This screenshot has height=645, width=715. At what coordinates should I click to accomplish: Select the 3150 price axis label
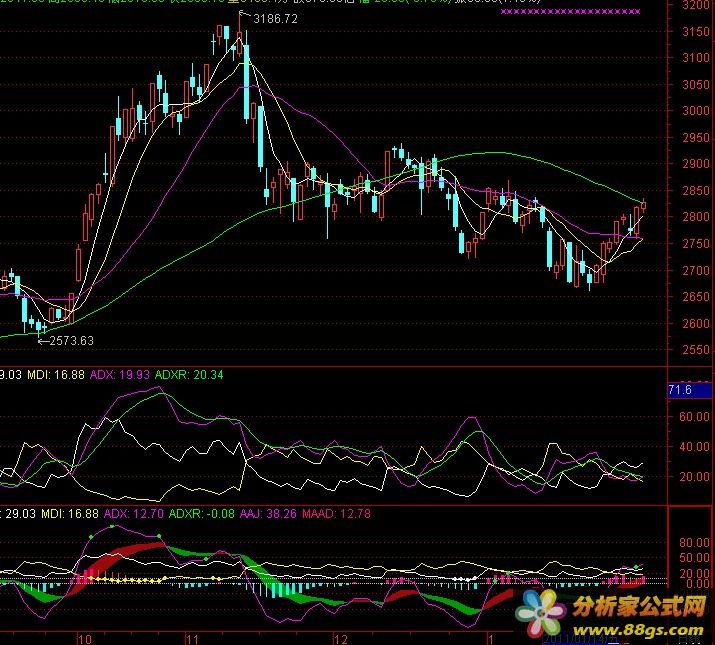point(695,32)
